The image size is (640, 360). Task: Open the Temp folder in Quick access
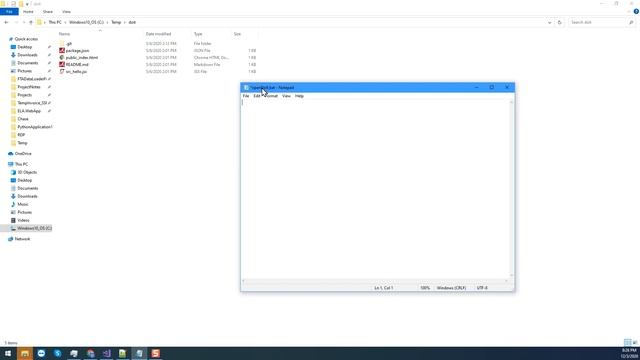22,143
